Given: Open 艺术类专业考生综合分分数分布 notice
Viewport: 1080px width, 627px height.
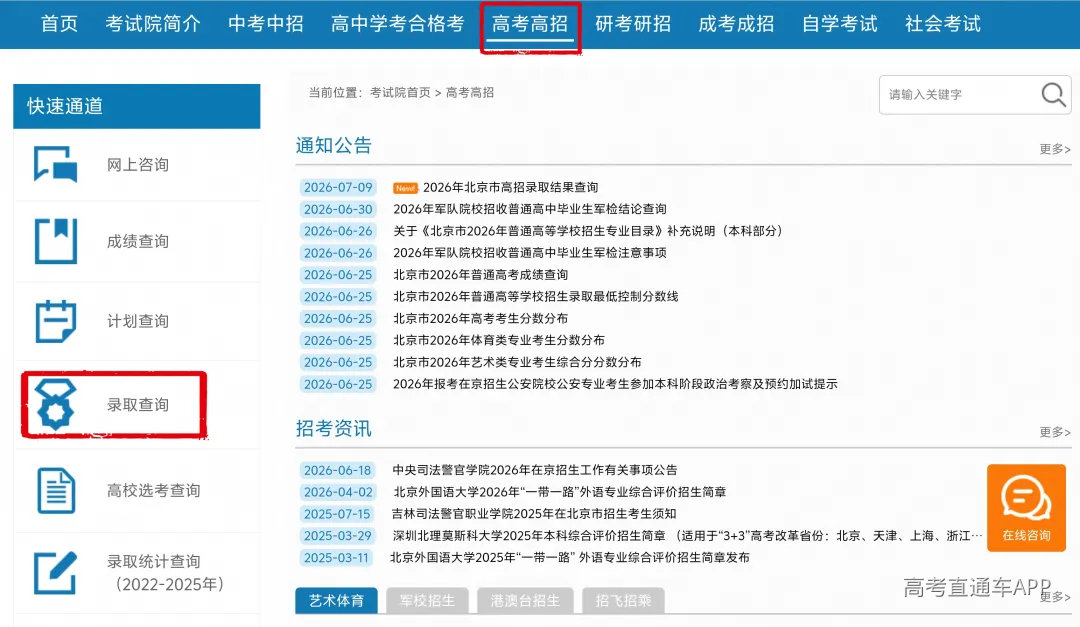Looking at the screenshot, I should click(x=517, y=362).
